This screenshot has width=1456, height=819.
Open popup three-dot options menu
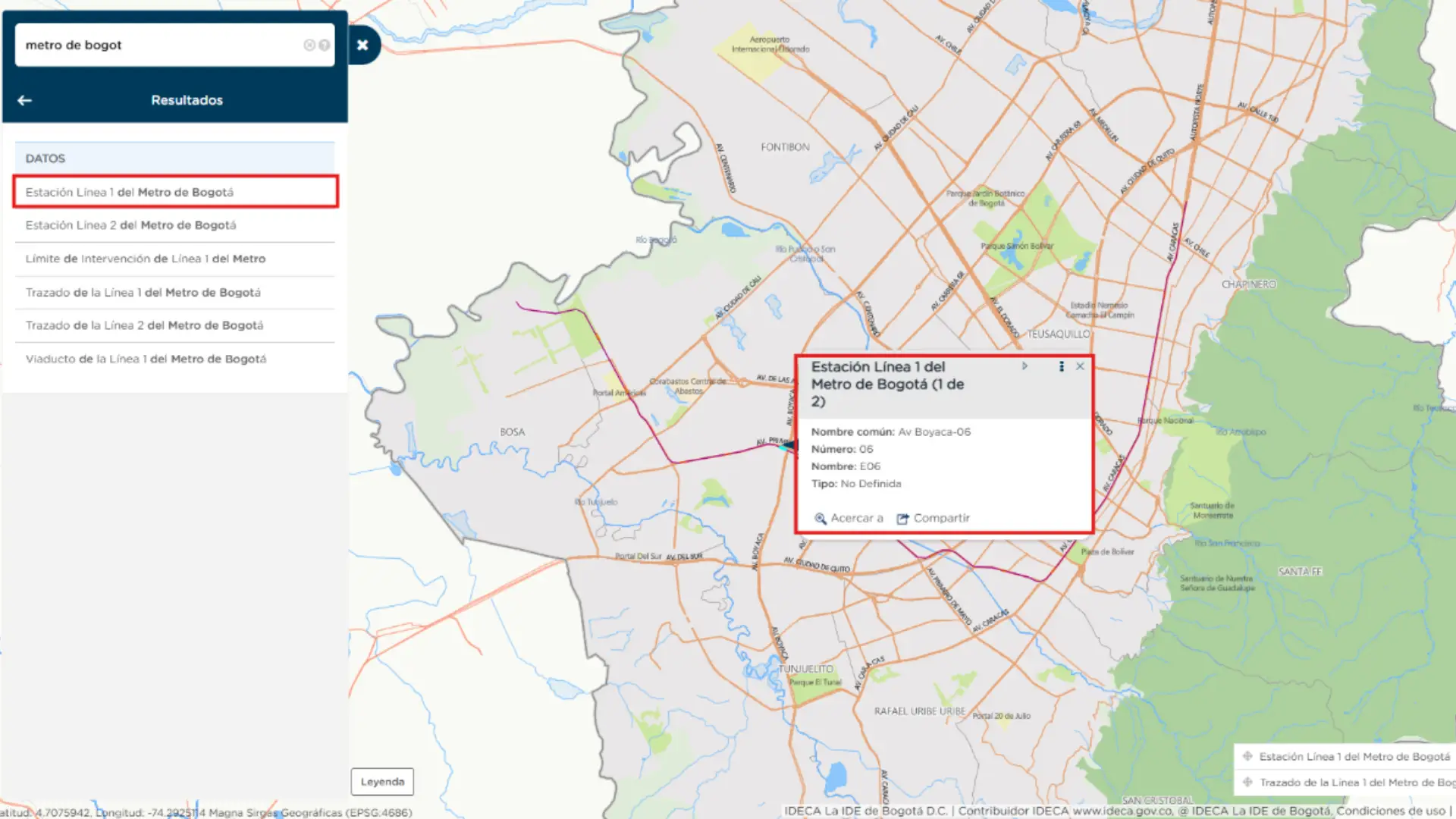coord(1061,366)
